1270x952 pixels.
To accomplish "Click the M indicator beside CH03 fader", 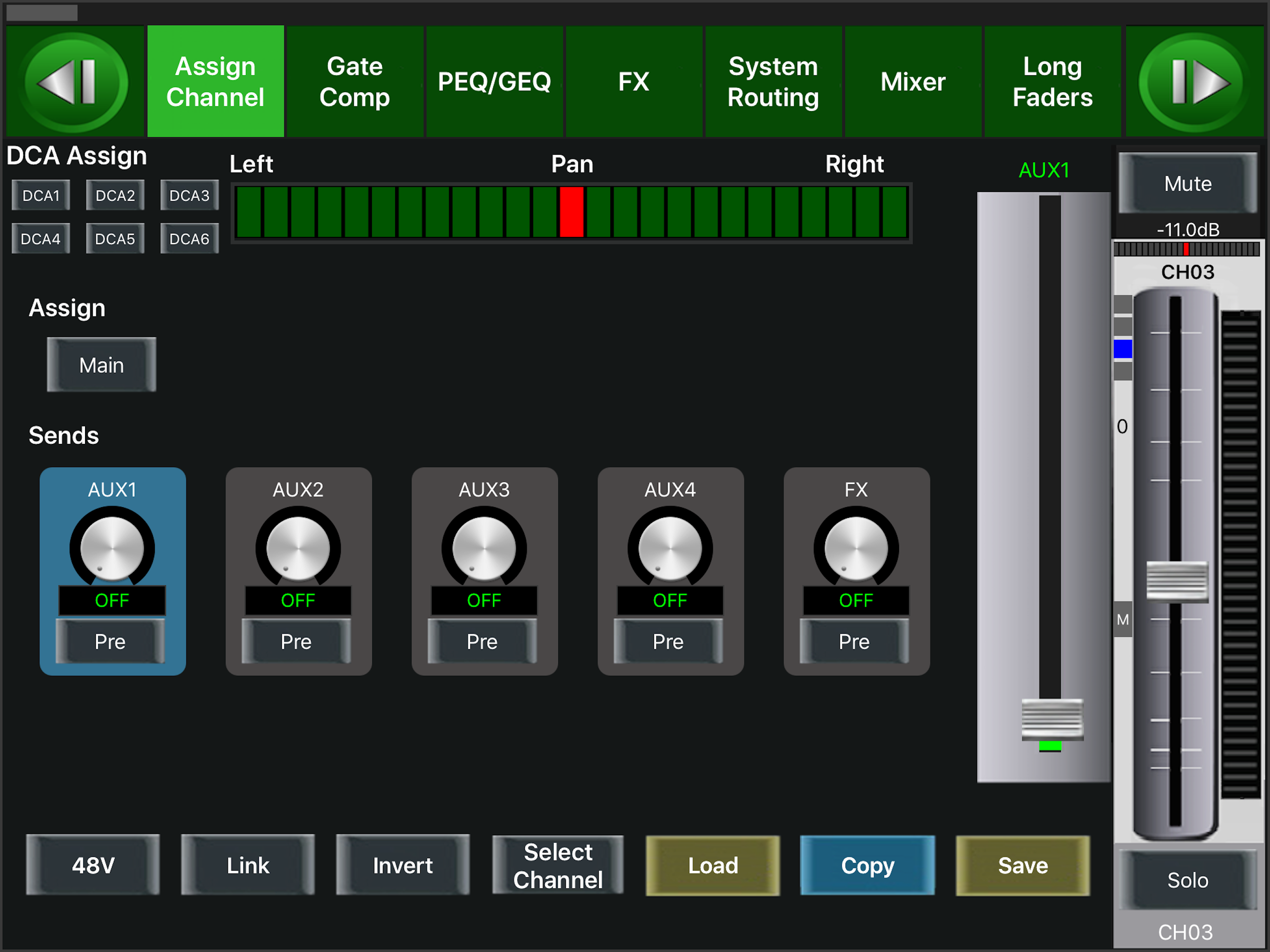I will pos(1123,620).
